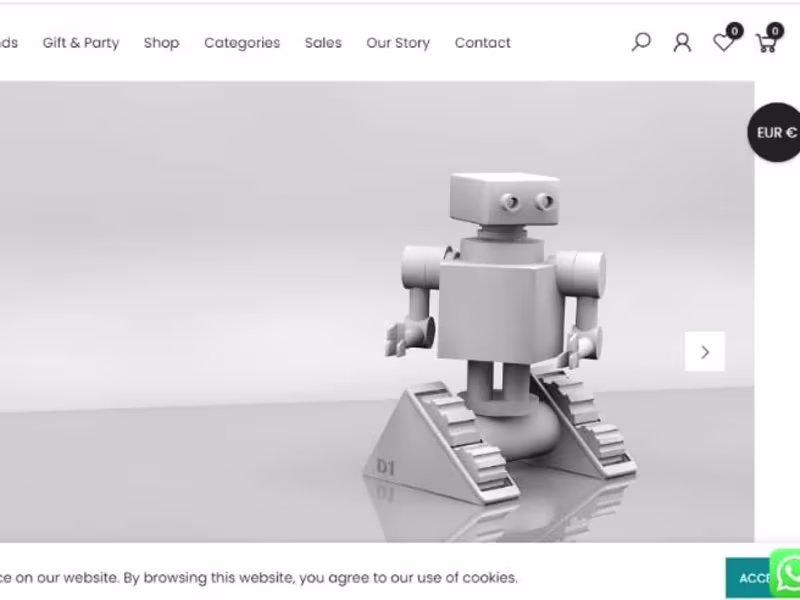
Task: Click the wishlist count badge
Action: tap(734, 31)
